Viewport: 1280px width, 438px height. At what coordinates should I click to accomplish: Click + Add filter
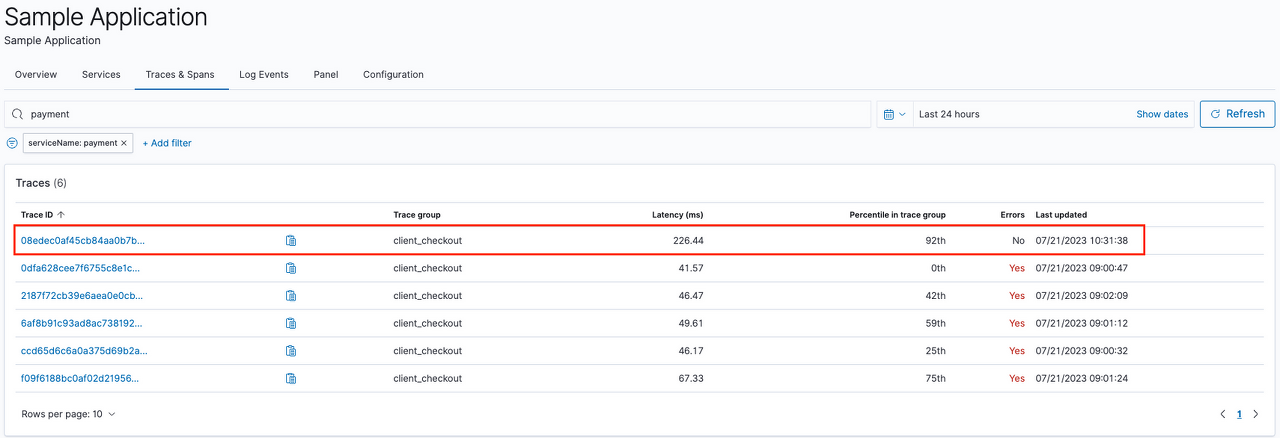[167, 143]
